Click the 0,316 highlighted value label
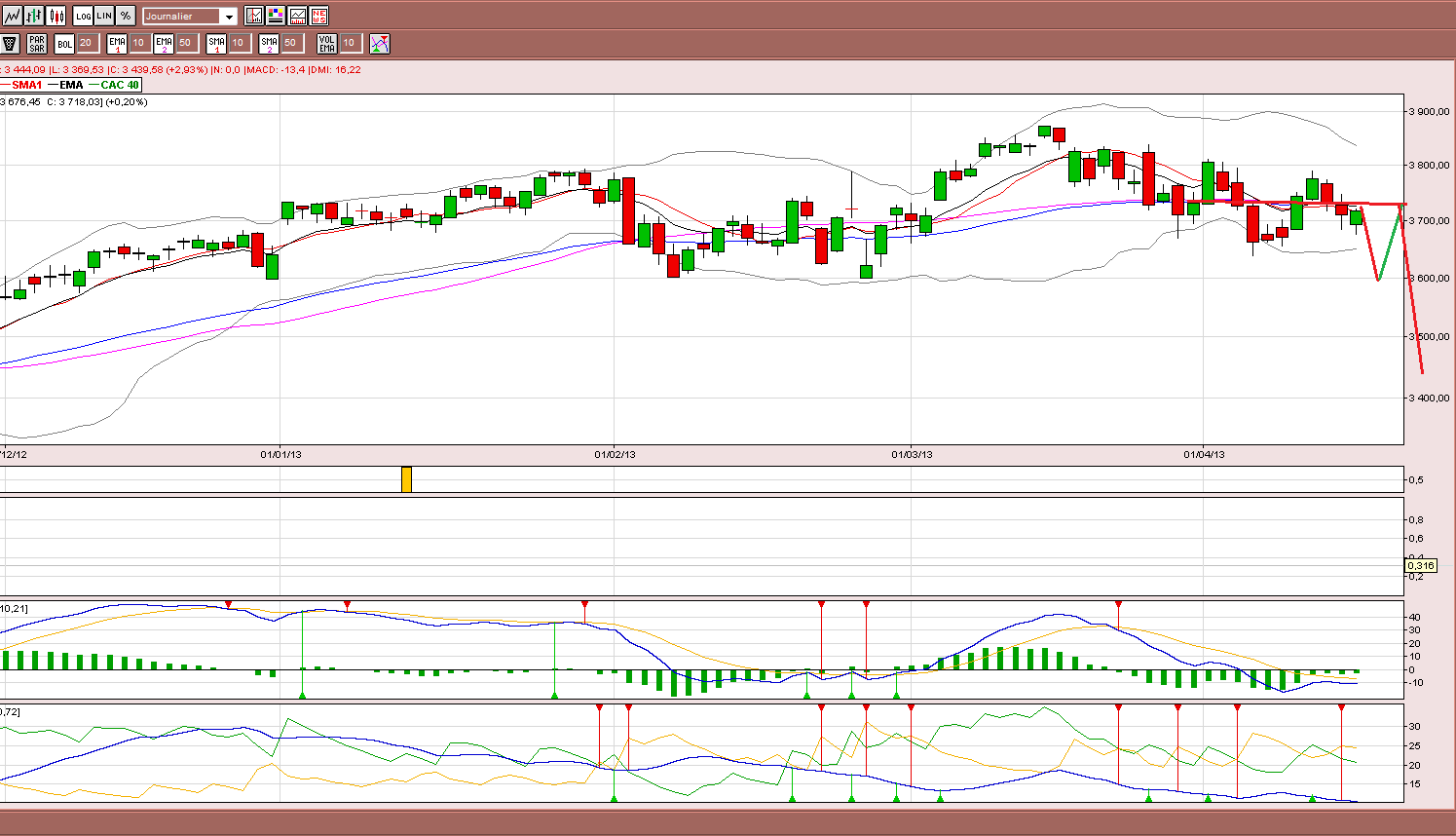This screenshot has height=836, width=1456. 1421,566
